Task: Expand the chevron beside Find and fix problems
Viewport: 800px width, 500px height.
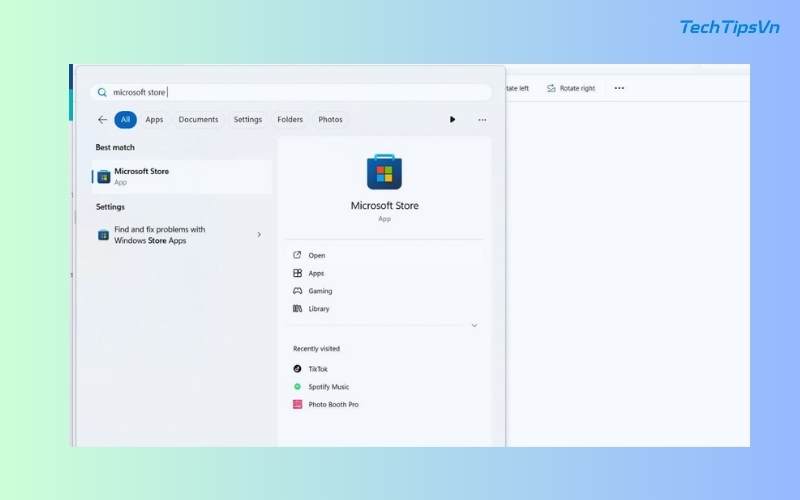Action: 259,235
